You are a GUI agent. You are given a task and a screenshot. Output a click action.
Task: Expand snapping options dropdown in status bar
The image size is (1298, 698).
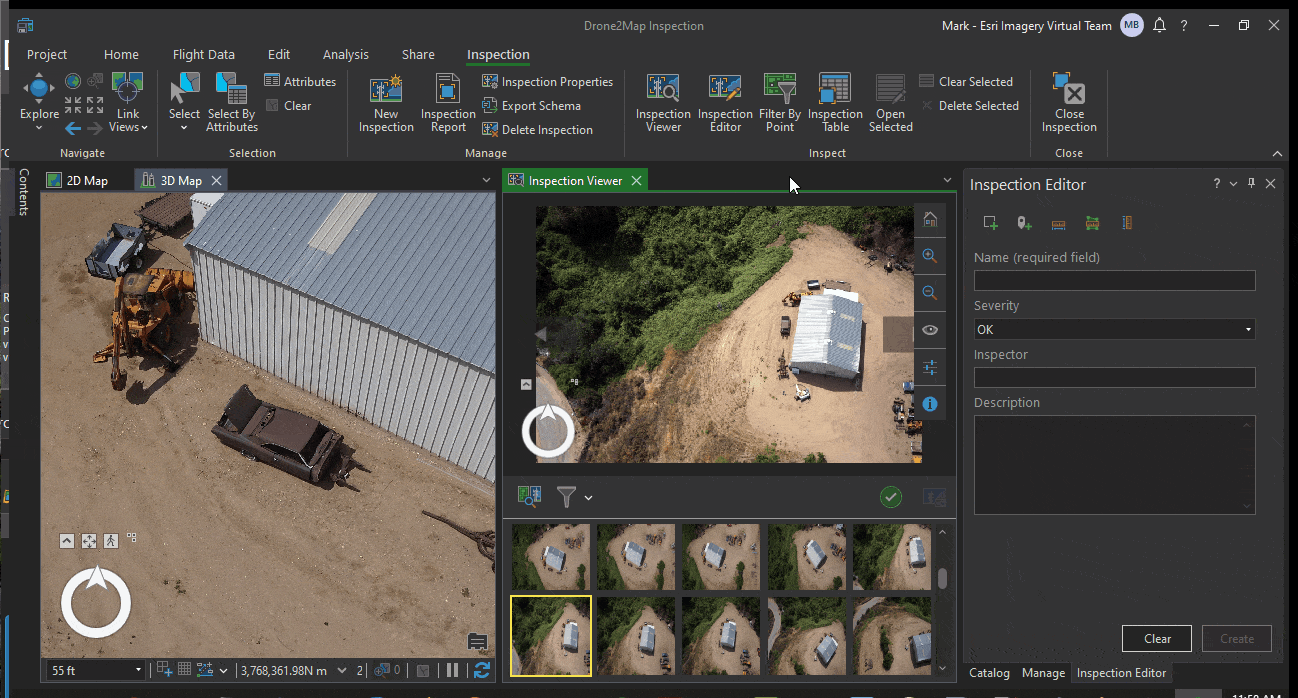[x=223, y=670]
